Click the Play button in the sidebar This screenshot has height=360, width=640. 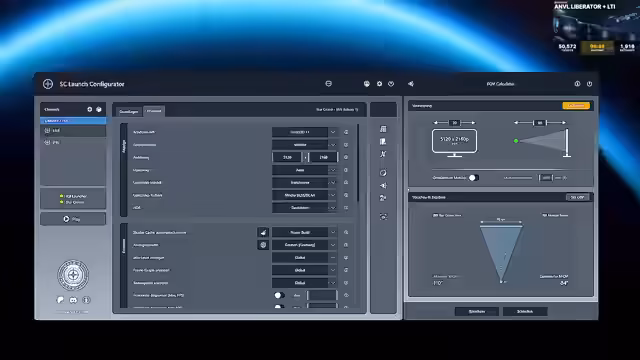[73, 219]
